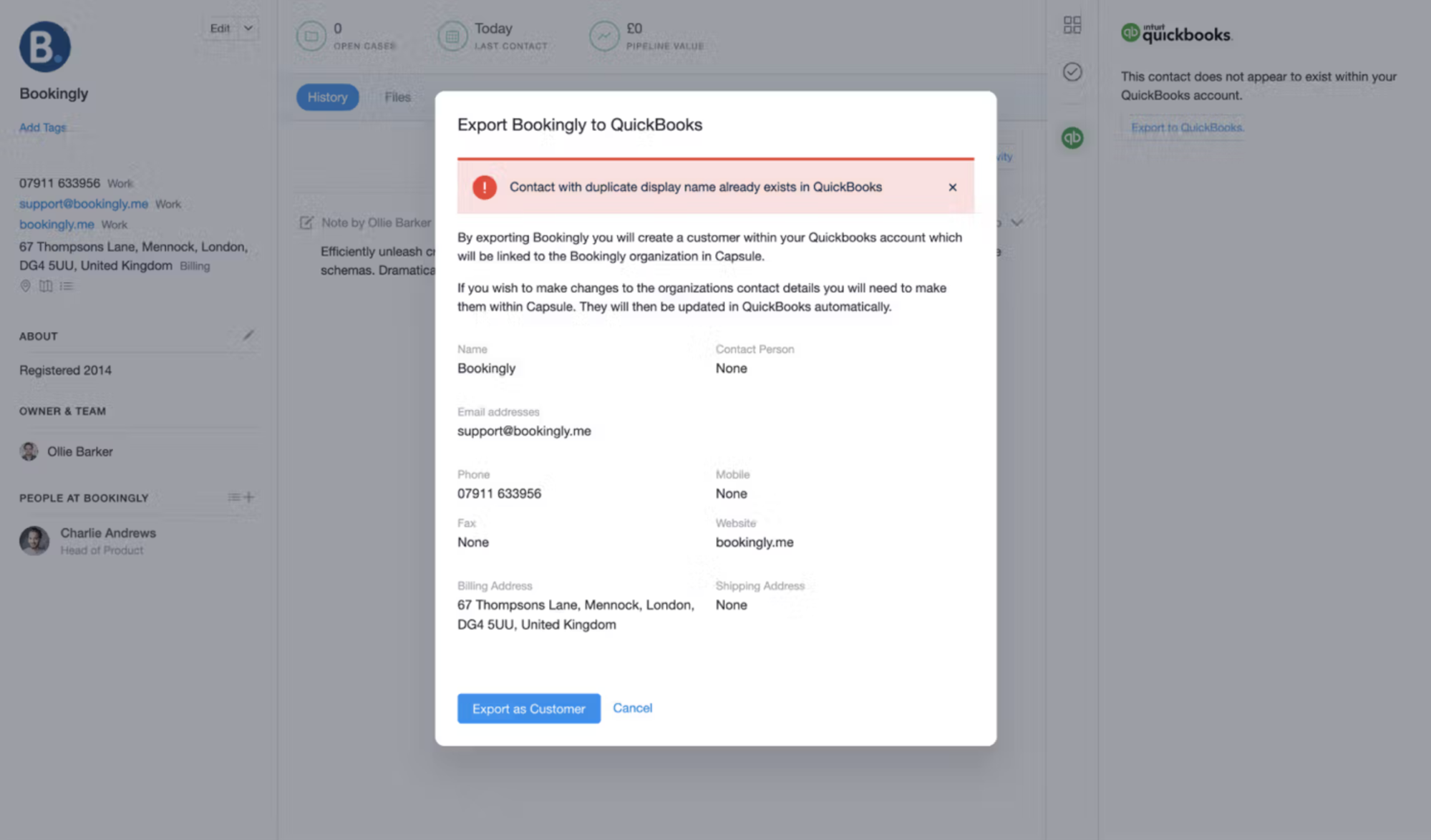The width and height of the screenshot is (1431, 840).
Task: Select Registered 2014 about text
Action: pyautogui.click(x=65, y=371)
